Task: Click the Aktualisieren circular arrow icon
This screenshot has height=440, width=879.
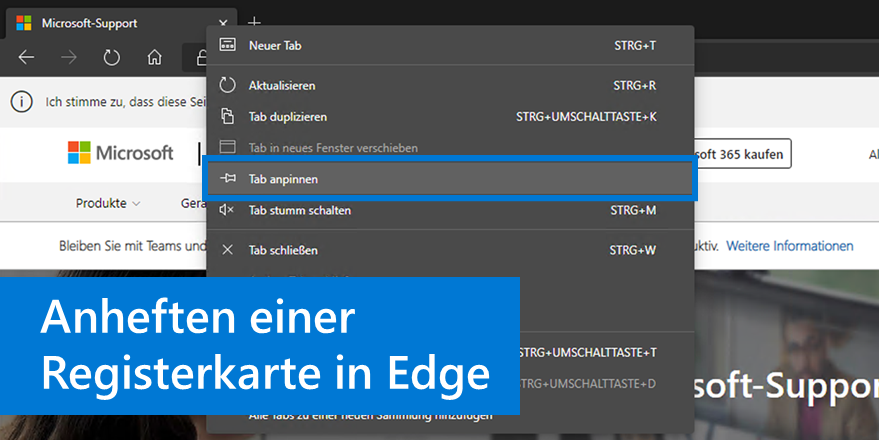Action: [x=227, y=85]
